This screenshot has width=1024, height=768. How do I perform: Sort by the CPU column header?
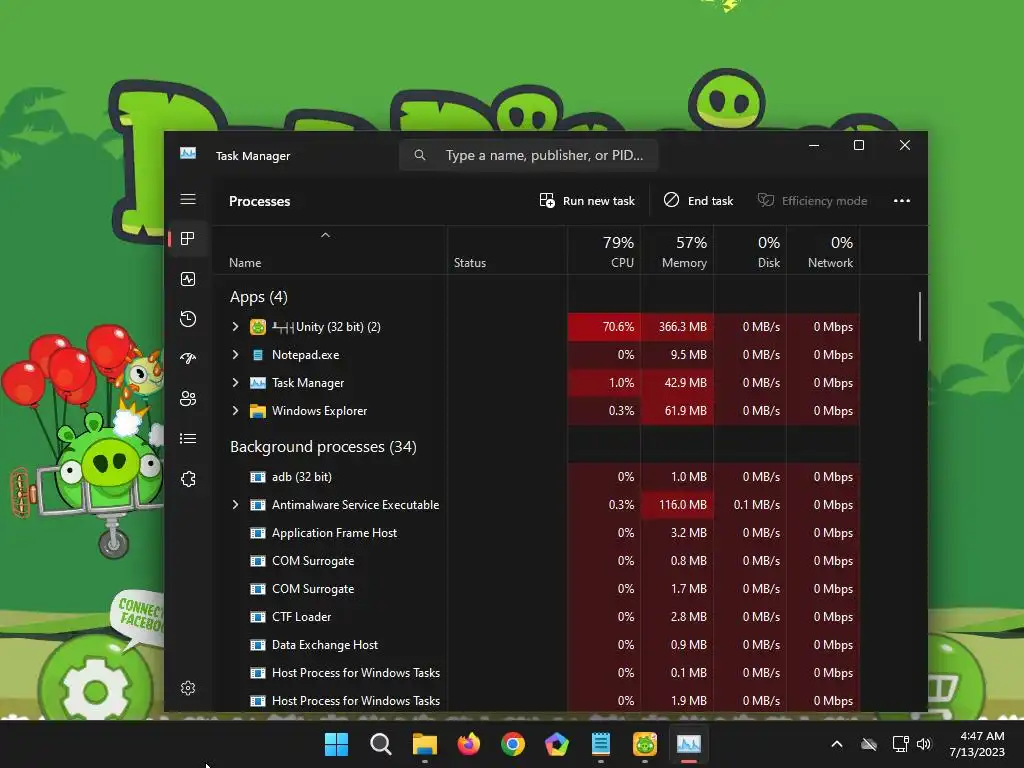(x=604, y=251)
